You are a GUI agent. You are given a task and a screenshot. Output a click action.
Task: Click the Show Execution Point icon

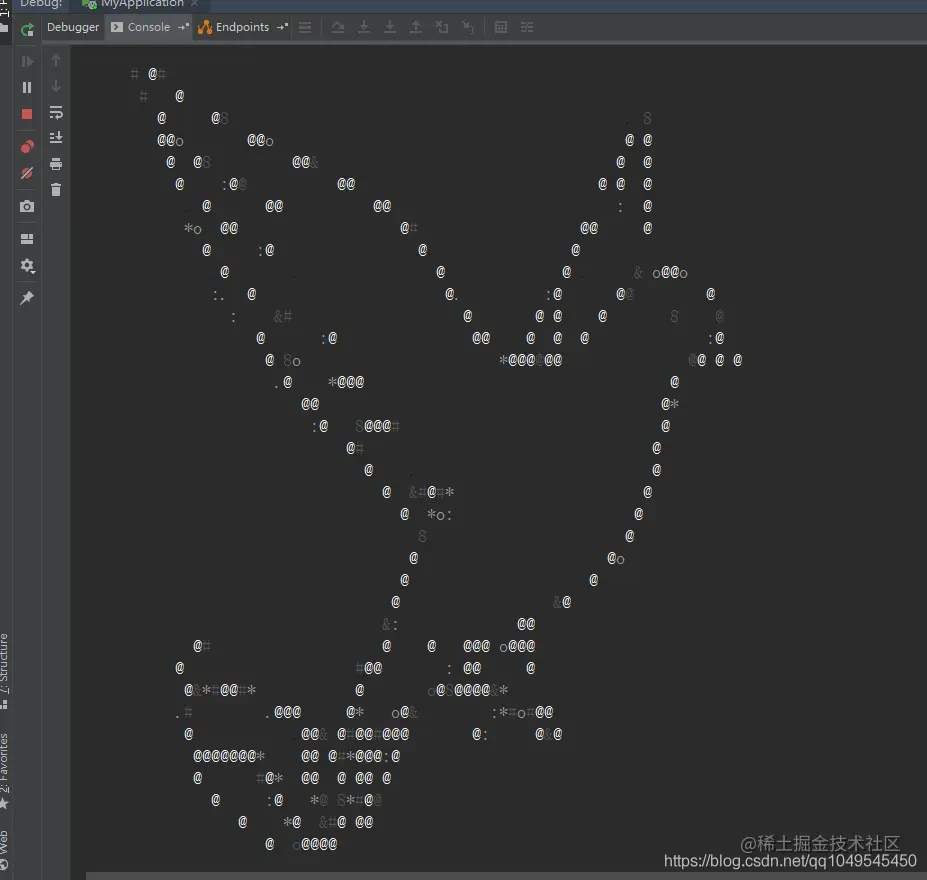click(305, 27)
